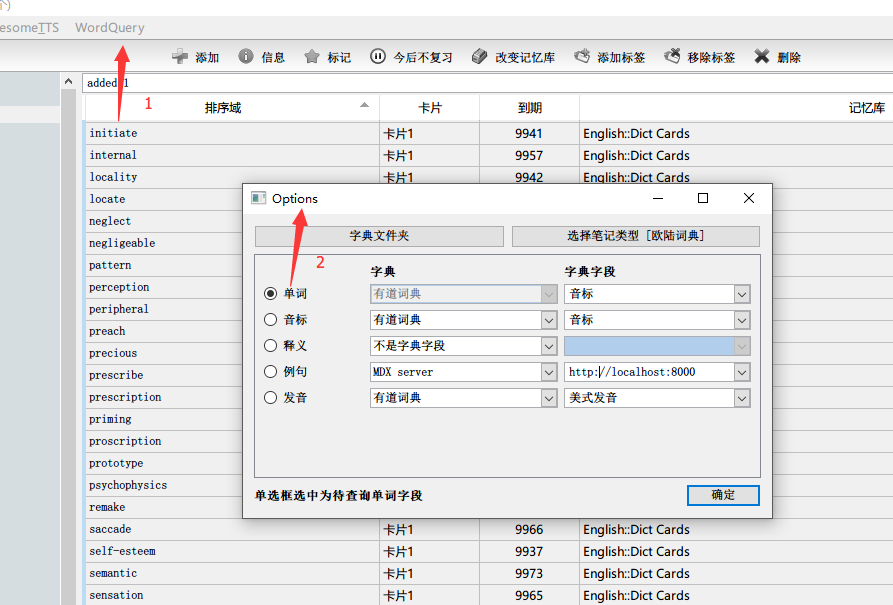Click the 标记 (Mark) star icon
This screenshot has width=893, height=605.
point(312,57)
